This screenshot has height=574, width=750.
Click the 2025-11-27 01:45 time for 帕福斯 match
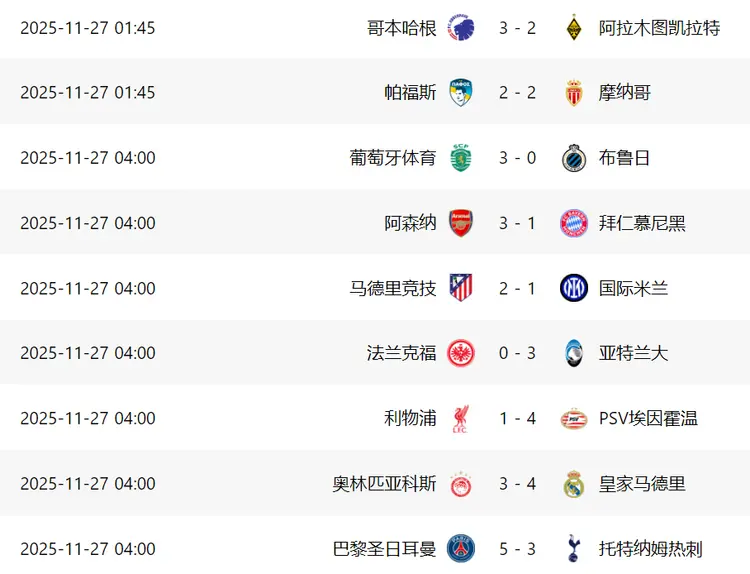pyautogui.click(x=88, y=93)
